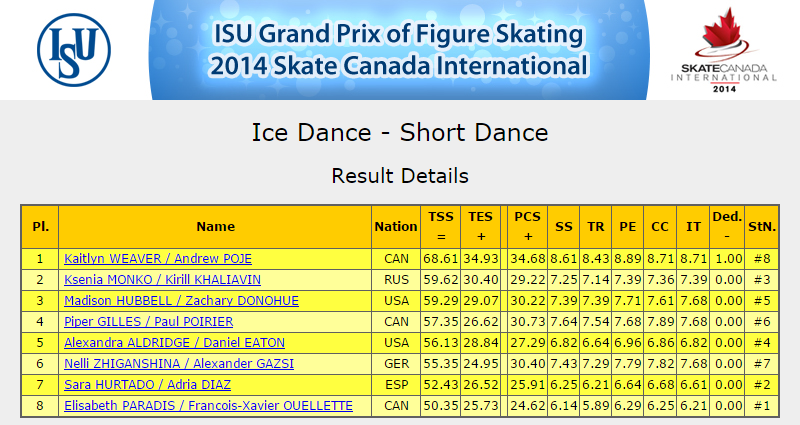Open Alexandra ALDRIDGE / Daniel EATON link

pos(174,342)
